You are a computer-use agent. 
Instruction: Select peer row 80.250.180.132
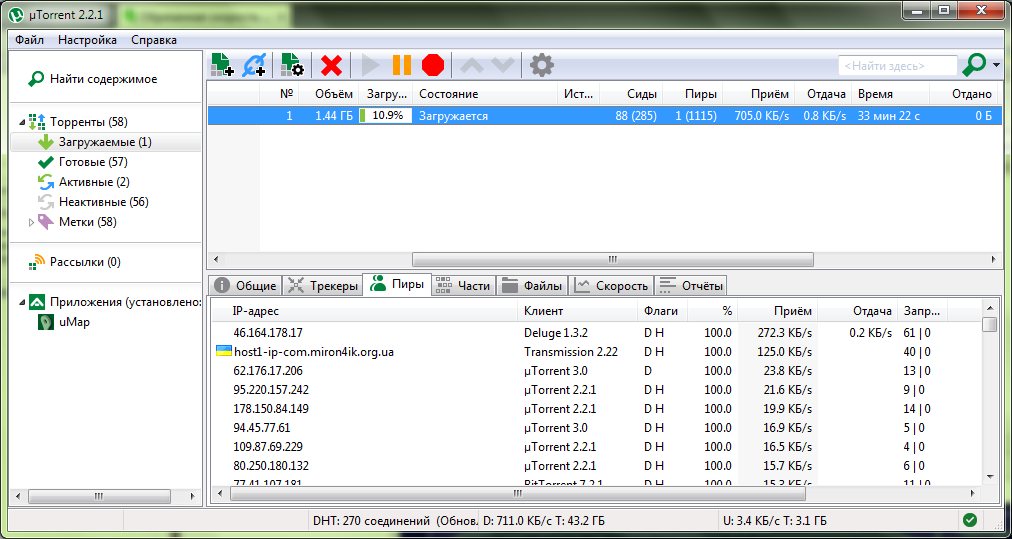[x=597, y=465]
